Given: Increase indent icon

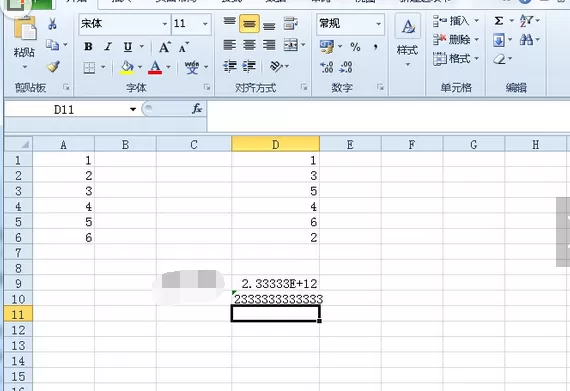Looking at the screenshot, I should click(x=249, y=66).
